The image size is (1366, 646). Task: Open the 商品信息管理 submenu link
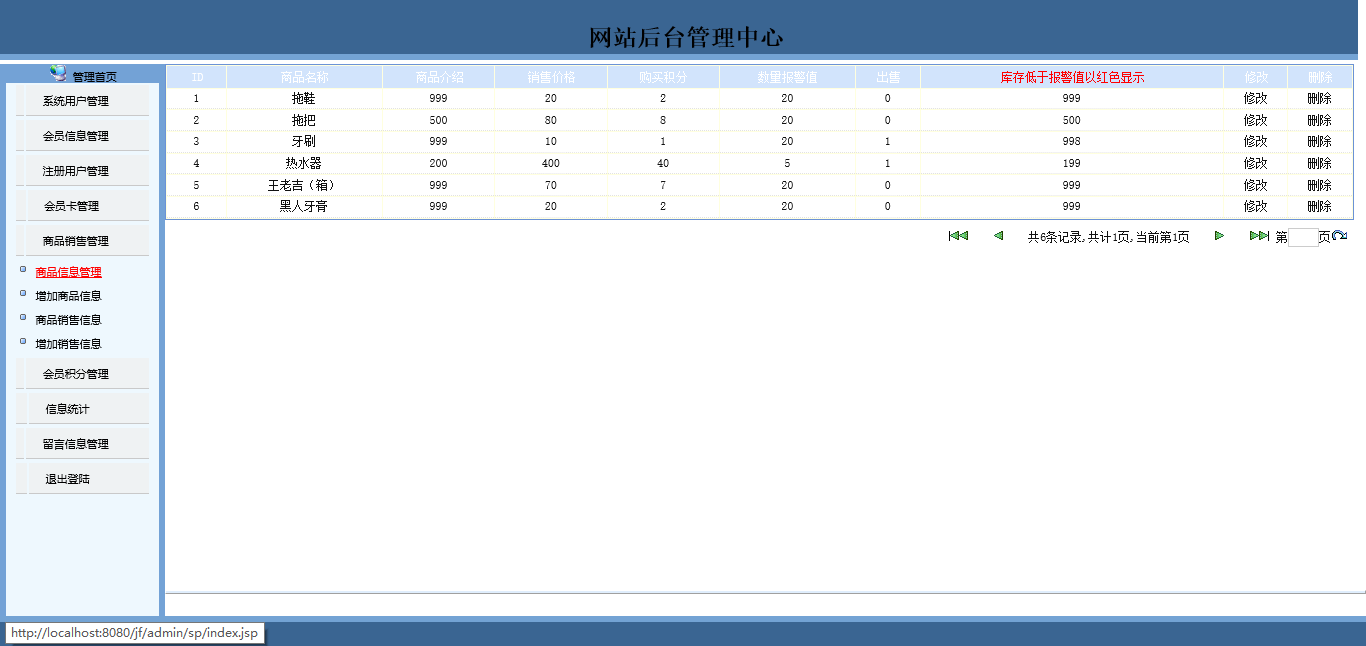pos(68,272)
